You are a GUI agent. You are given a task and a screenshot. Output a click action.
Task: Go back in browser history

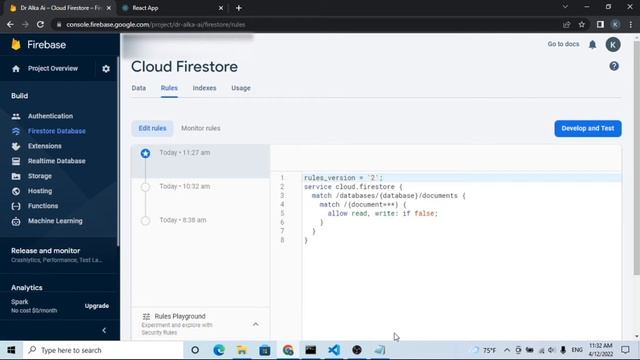pos(10,24)
